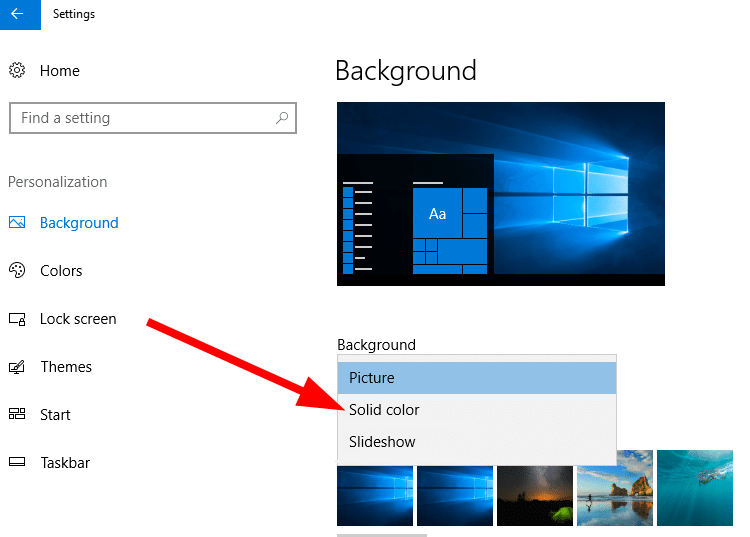Click the Taskbar icon in sidebar
Image resolution: width=750 pixels, height=537 pixels.
tap(17, 462)
